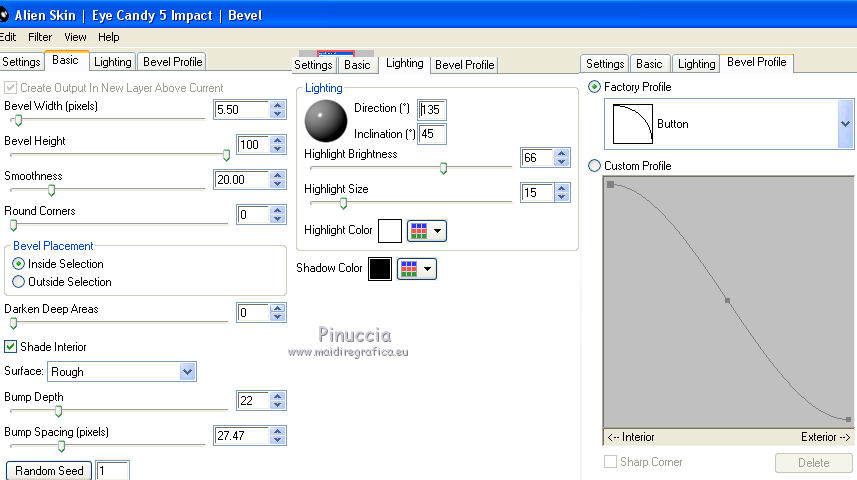Increase Bevel Height with up arrow
Screen dimensions: 857x480
[x=278, y=140]
